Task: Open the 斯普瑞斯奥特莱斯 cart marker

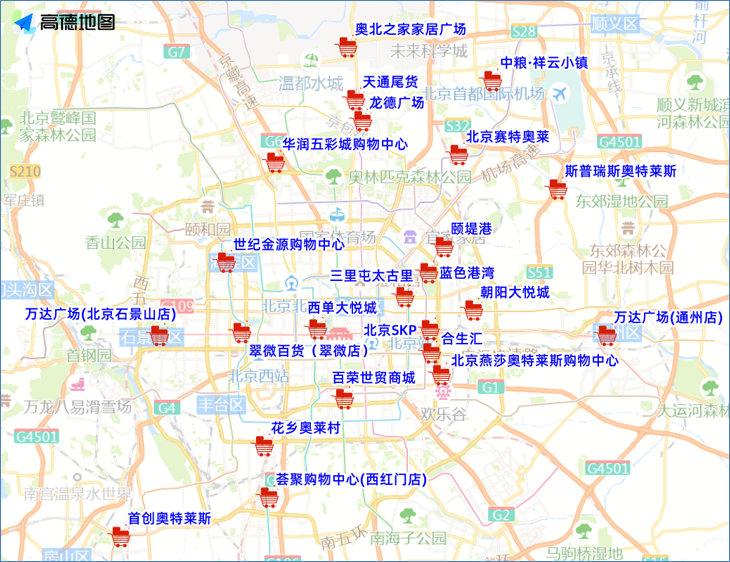Action: tap(557, 189)
